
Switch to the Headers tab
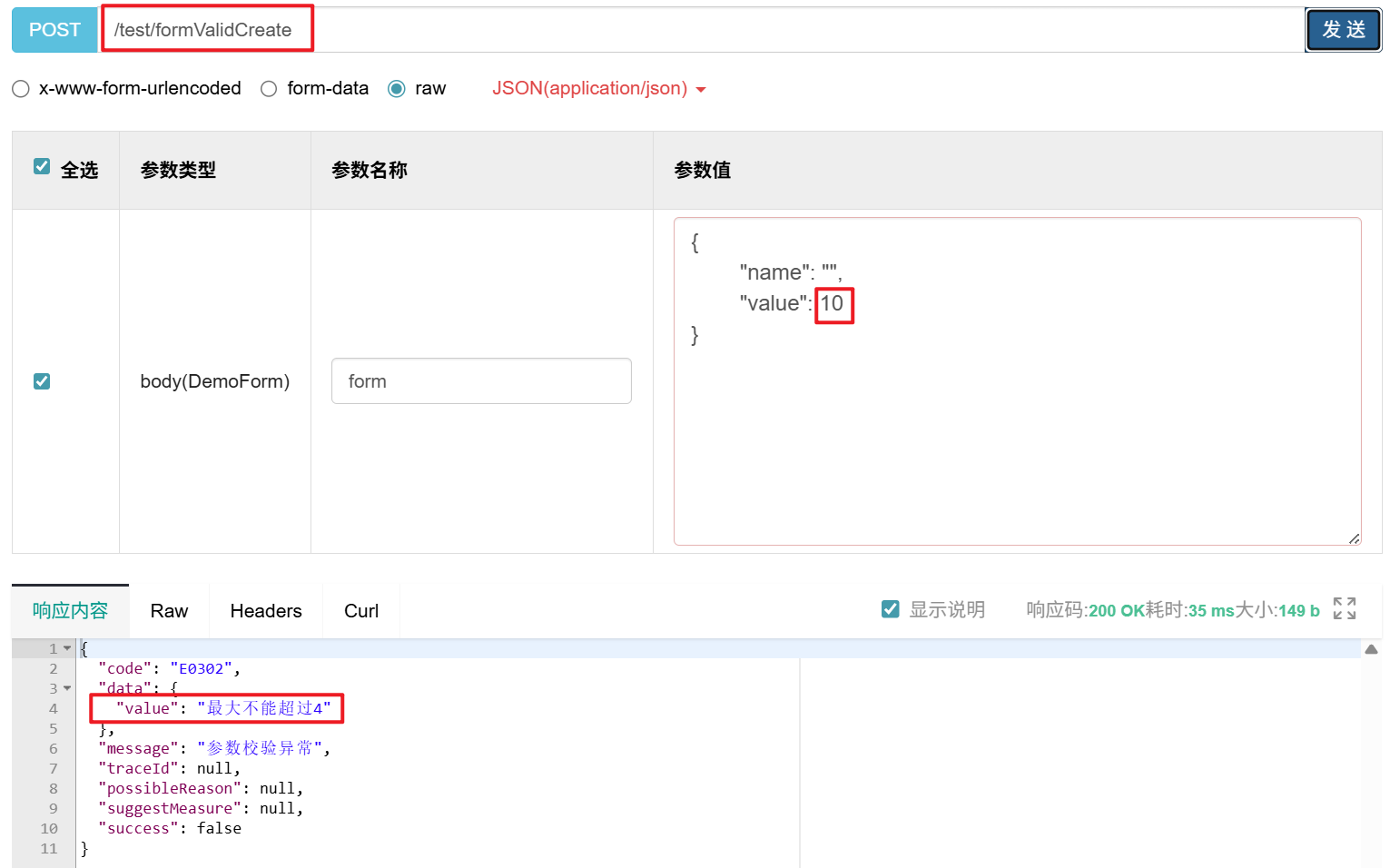click(x=265, y=609)
